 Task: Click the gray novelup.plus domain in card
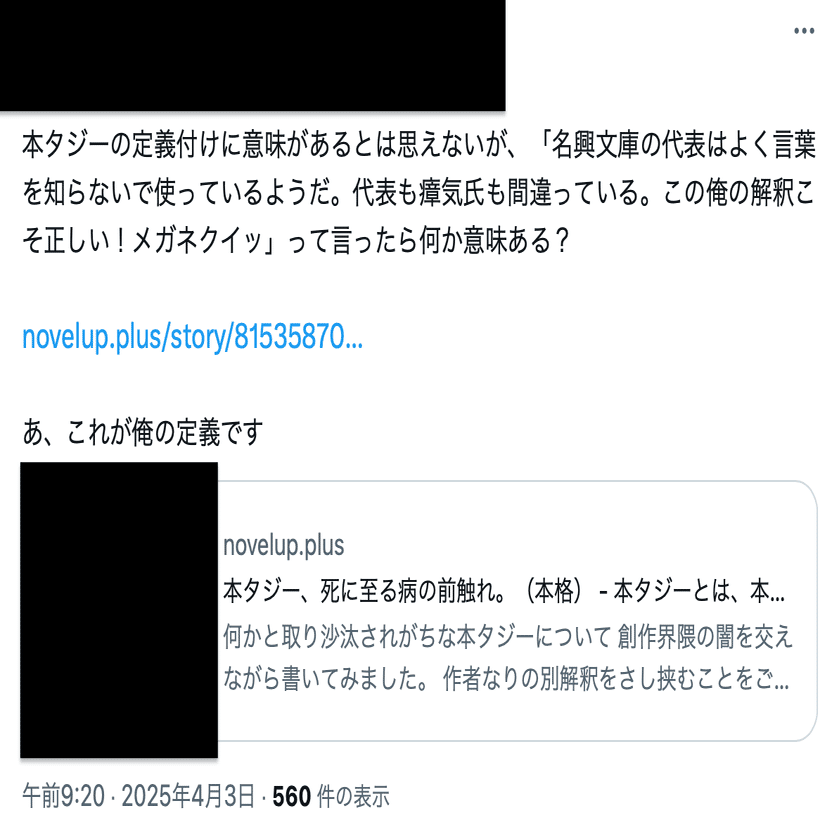[x=284, y=545]
